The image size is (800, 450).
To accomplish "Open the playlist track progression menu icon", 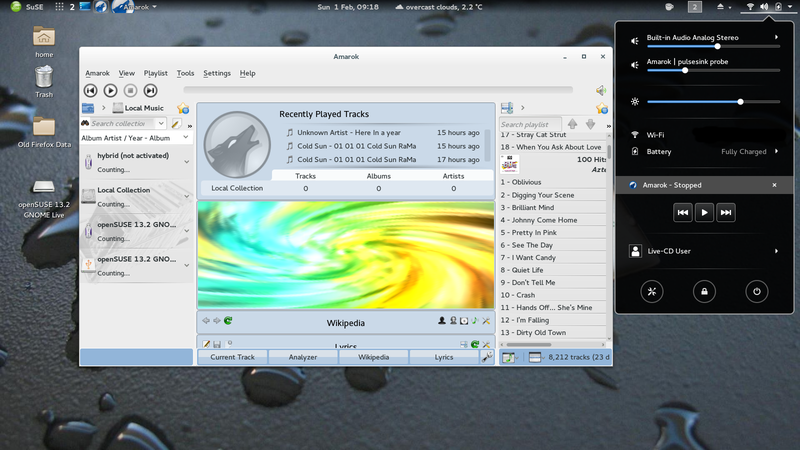I will [x=508, y=358].
